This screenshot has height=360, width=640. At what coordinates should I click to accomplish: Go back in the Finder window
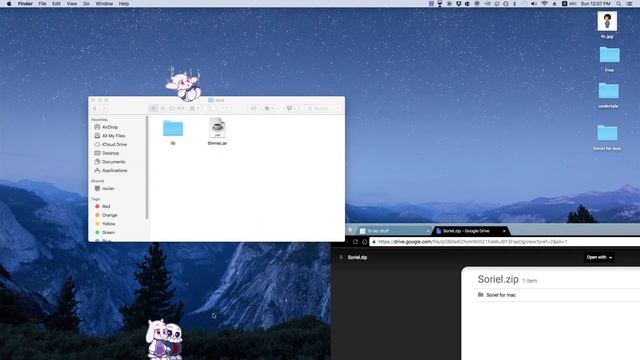pyautogui.click(x=95, y=108)
